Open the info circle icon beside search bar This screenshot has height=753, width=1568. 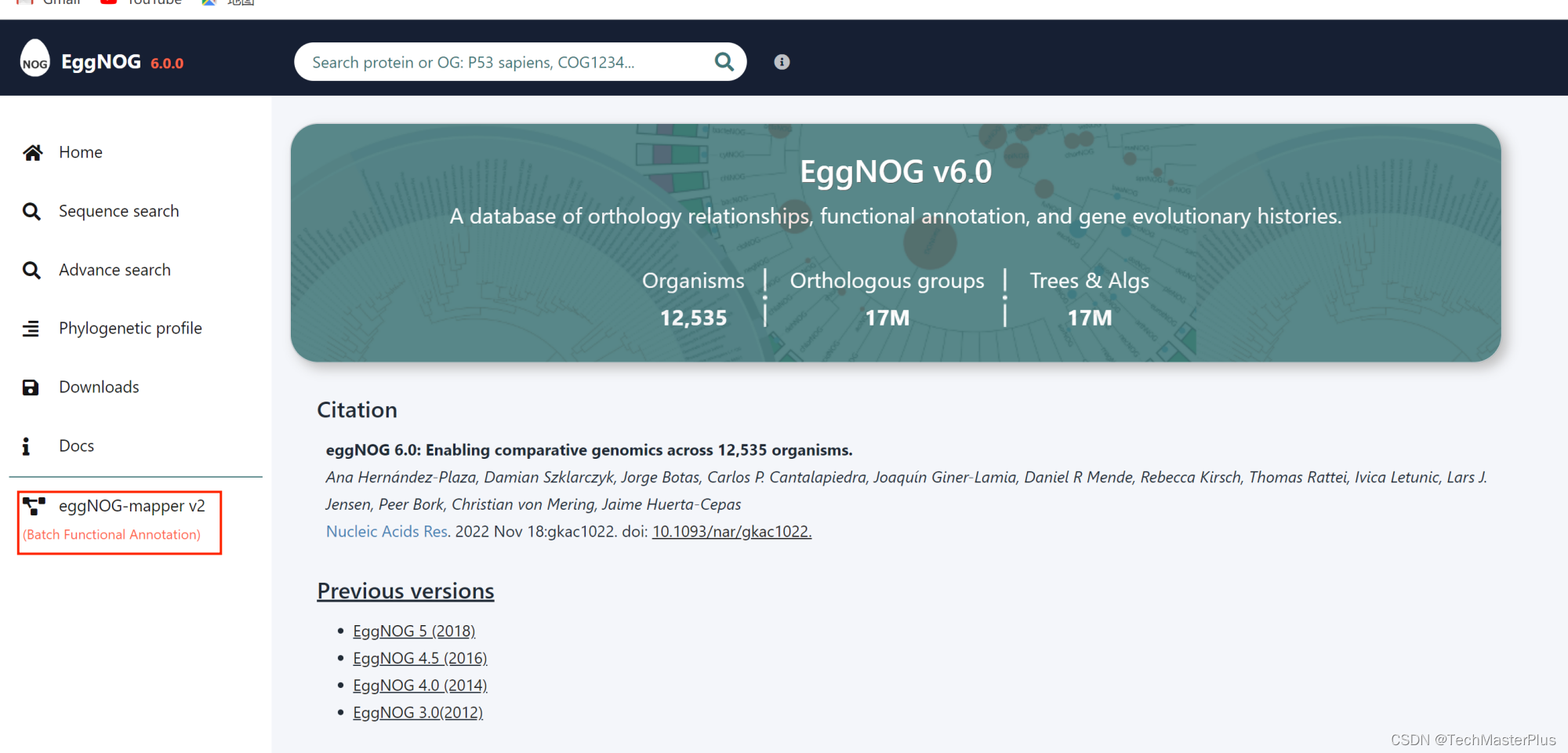click(782, 62)
